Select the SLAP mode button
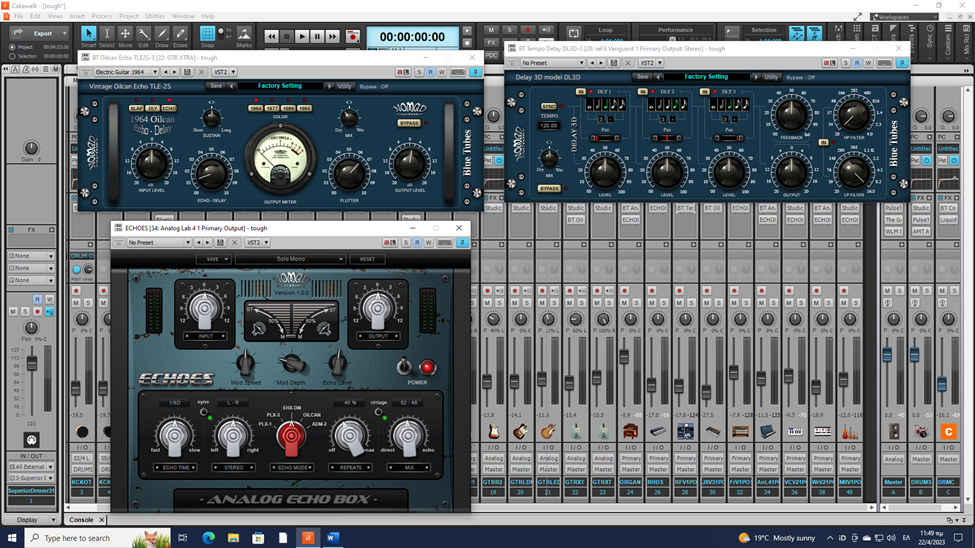The image size is (975, 548). (136, 108)
